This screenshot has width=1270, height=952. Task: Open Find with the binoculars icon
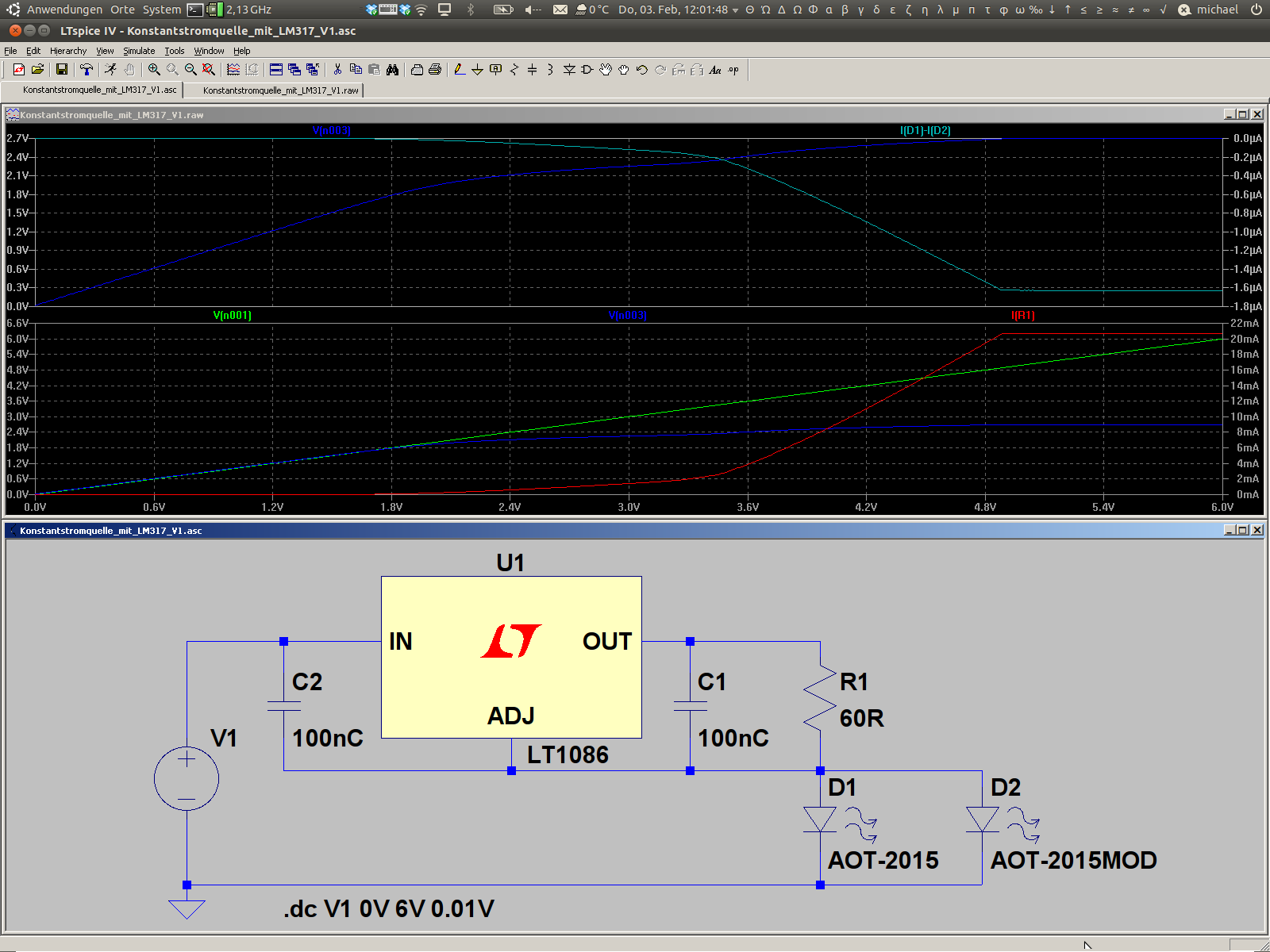[392, 70]
